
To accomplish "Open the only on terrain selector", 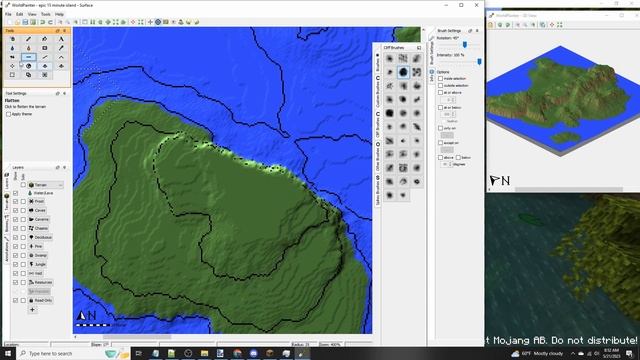I will pyautogui.click(x=447, y=135).
